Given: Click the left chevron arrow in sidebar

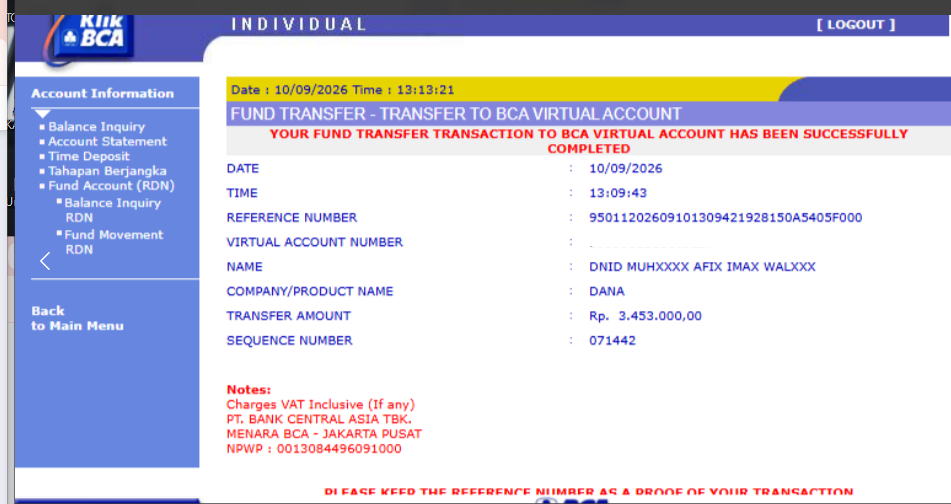Looking at the screenshot, I should tap(45, 261).
